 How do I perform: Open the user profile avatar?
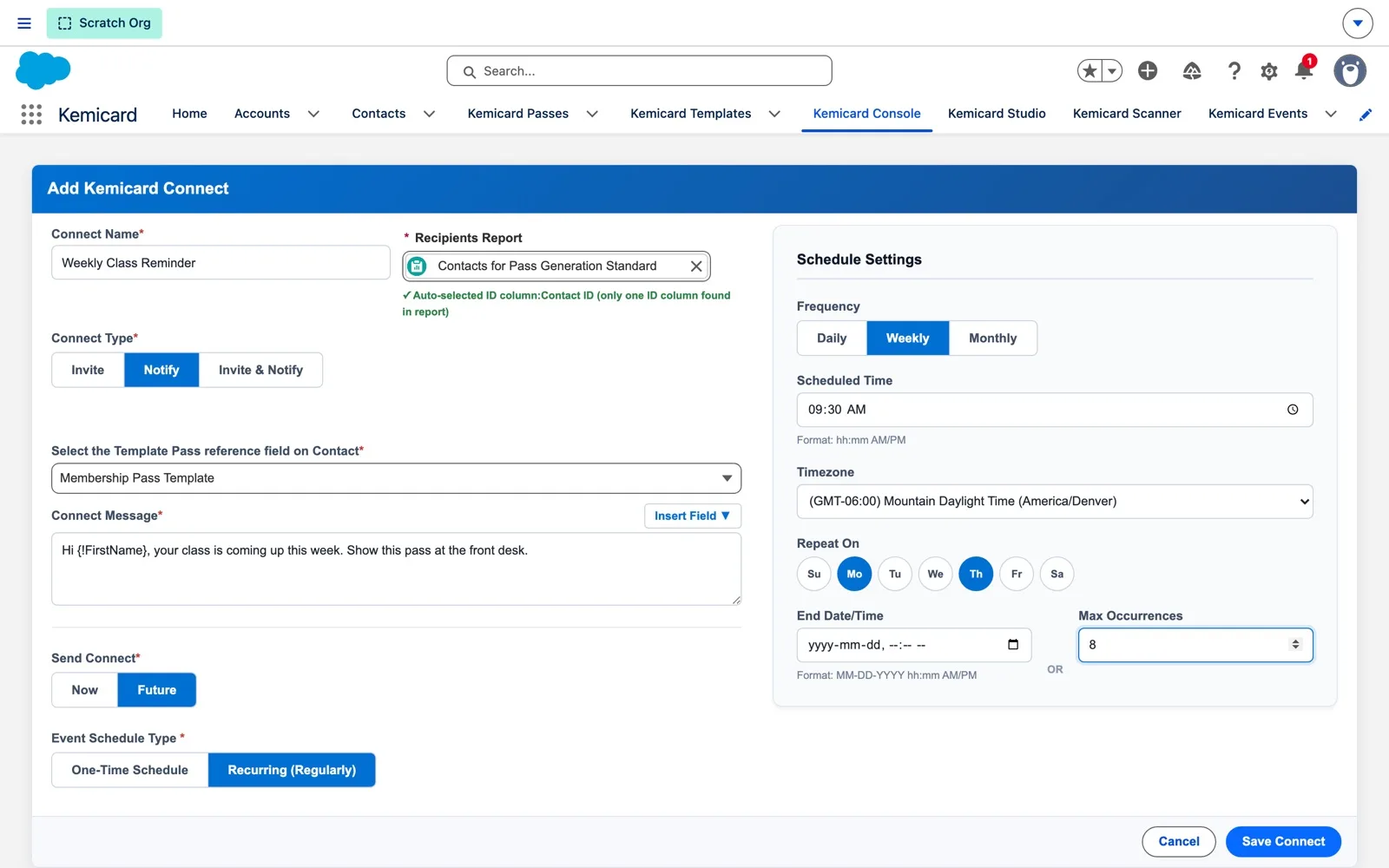coord(1350,71)
